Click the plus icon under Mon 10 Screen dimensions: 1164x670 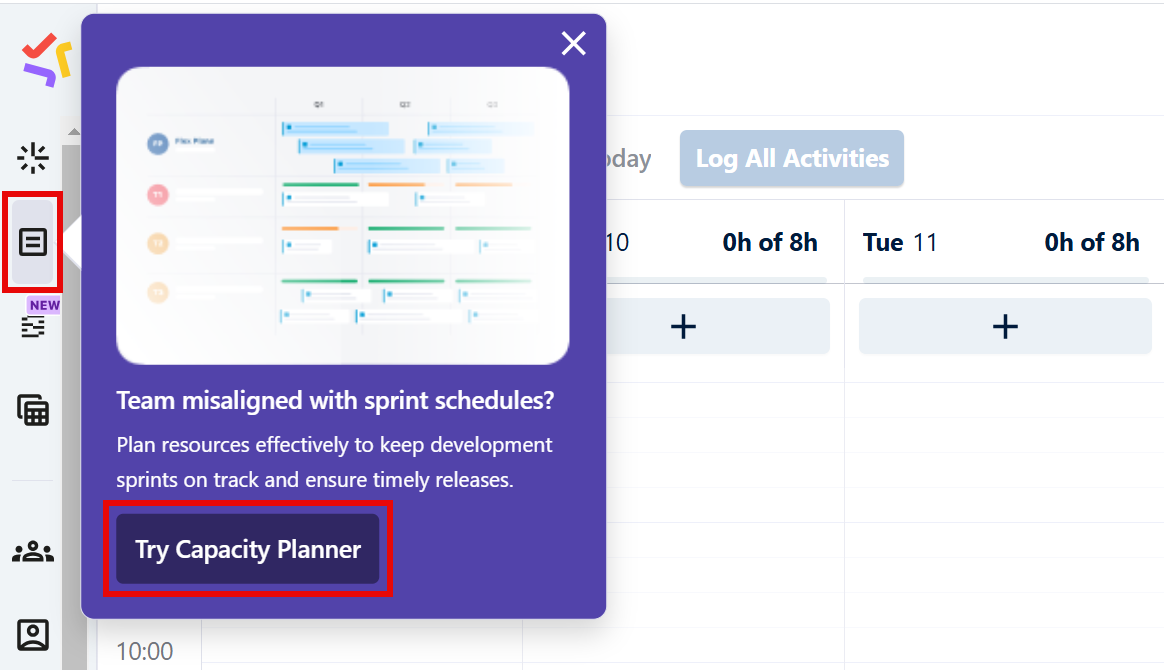tap(683, 325)
